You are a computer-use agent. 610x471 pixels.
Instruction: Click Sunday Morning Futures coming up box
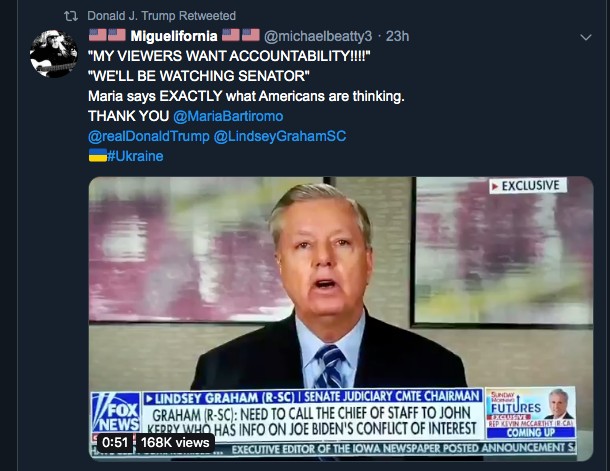[x=530, y=413]
